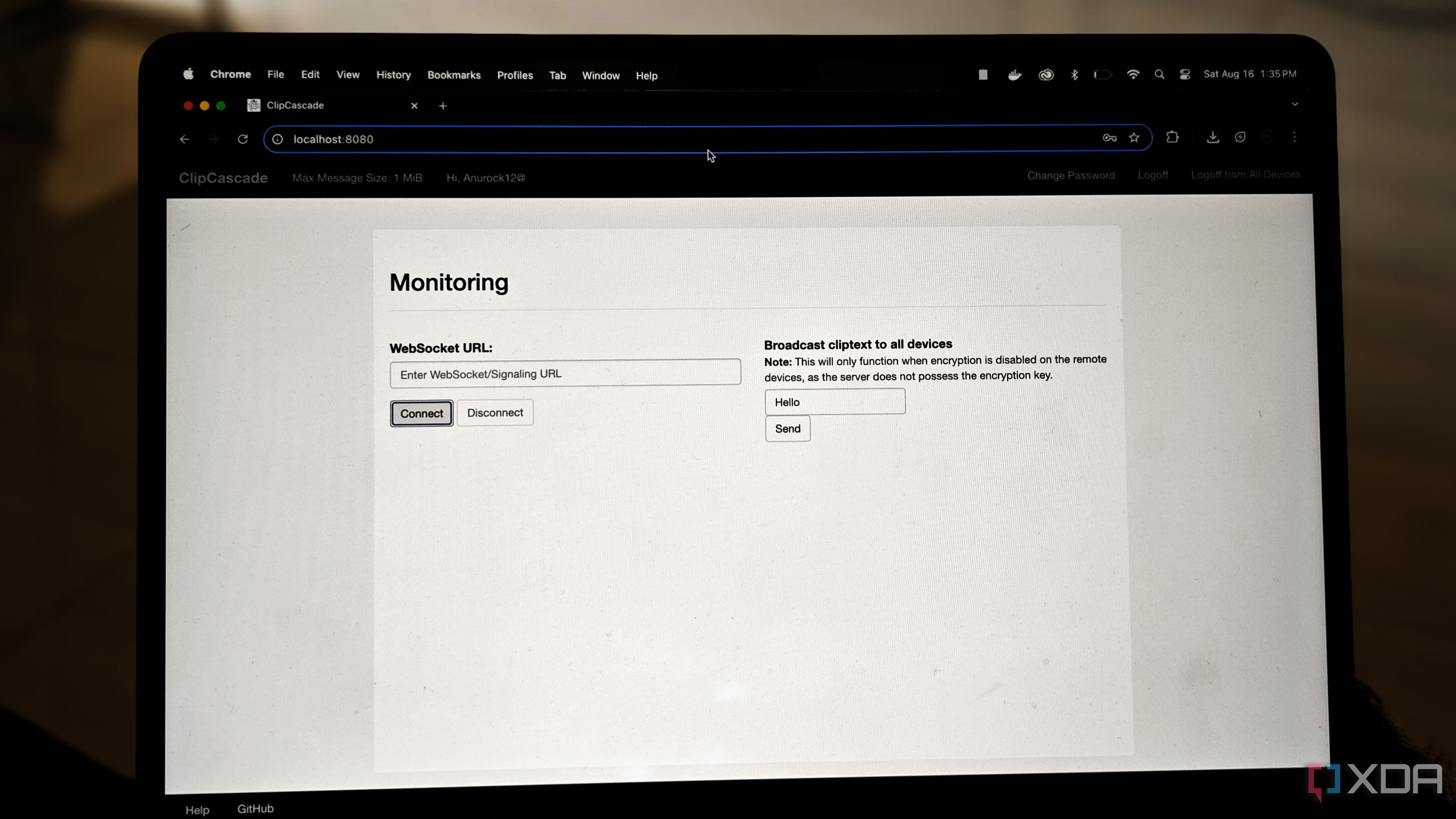This screenshot has height=819, width=1456.
Task: Open the Wi-Fi status menu
Action: (1133, 74)
